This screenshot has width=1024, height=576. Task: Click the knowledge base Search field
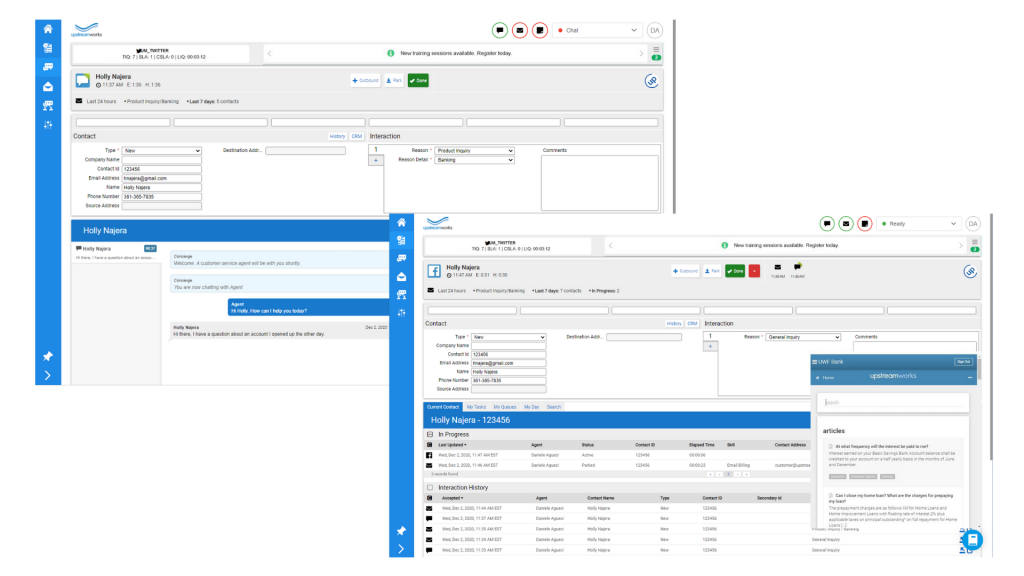click(892, 402)
